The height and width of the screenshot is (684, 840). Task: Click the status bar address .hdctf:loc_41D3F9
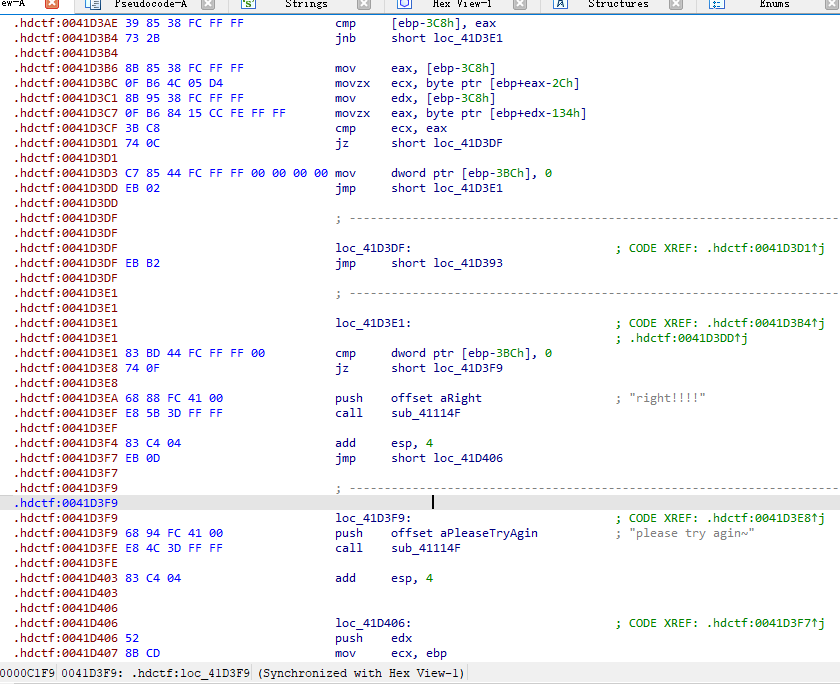click(x=189, y=673)
